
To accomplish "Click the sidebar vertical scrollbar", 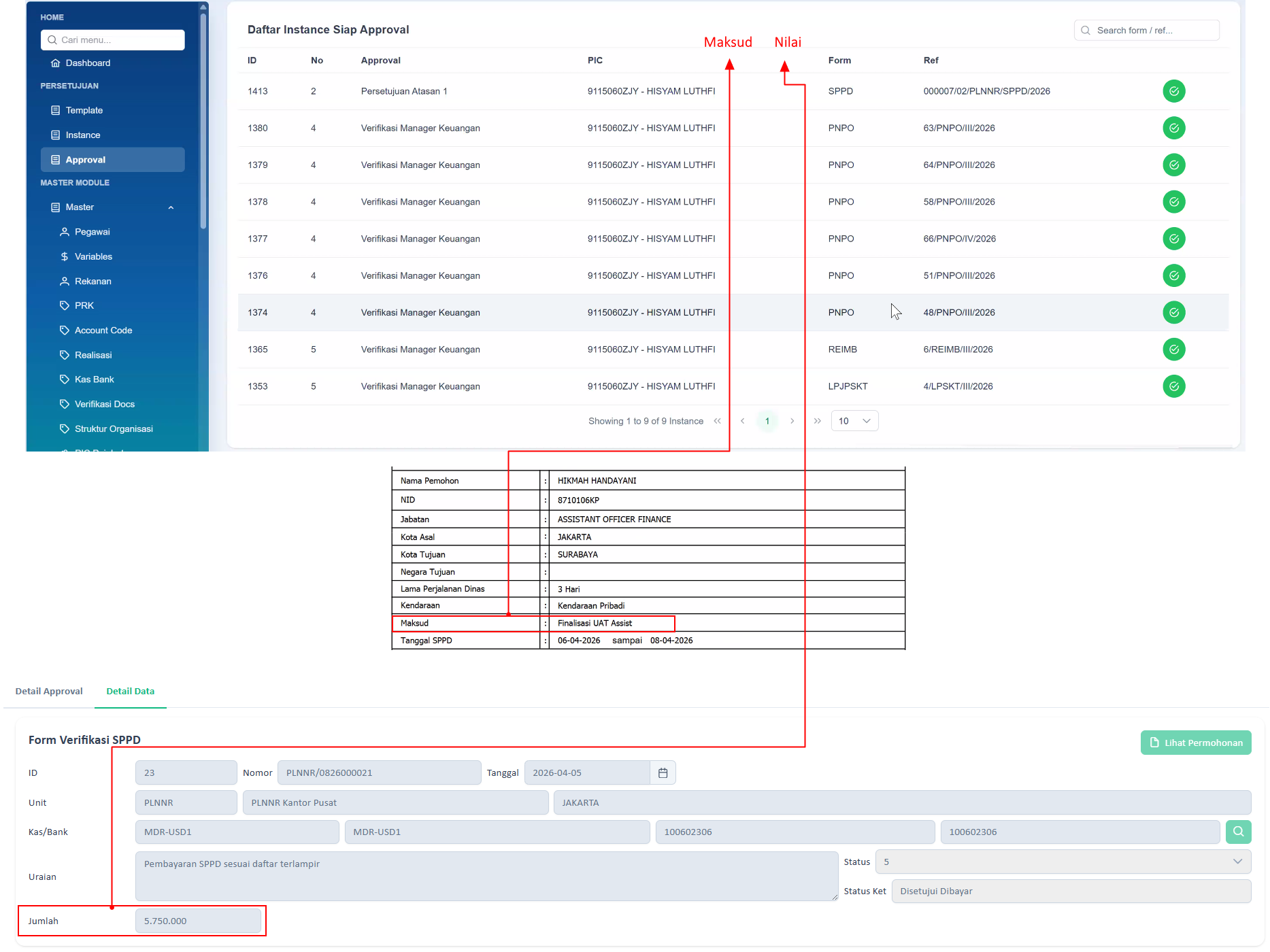I will [x=203, y=120].
